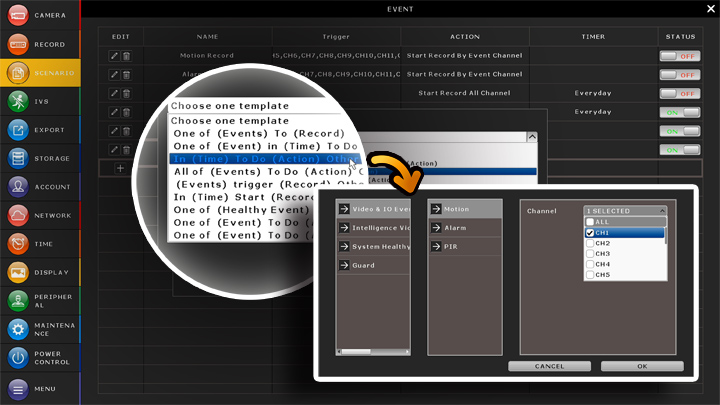Expand the Guard event category
Screen dimensions: 720x405
click(344, 265)
